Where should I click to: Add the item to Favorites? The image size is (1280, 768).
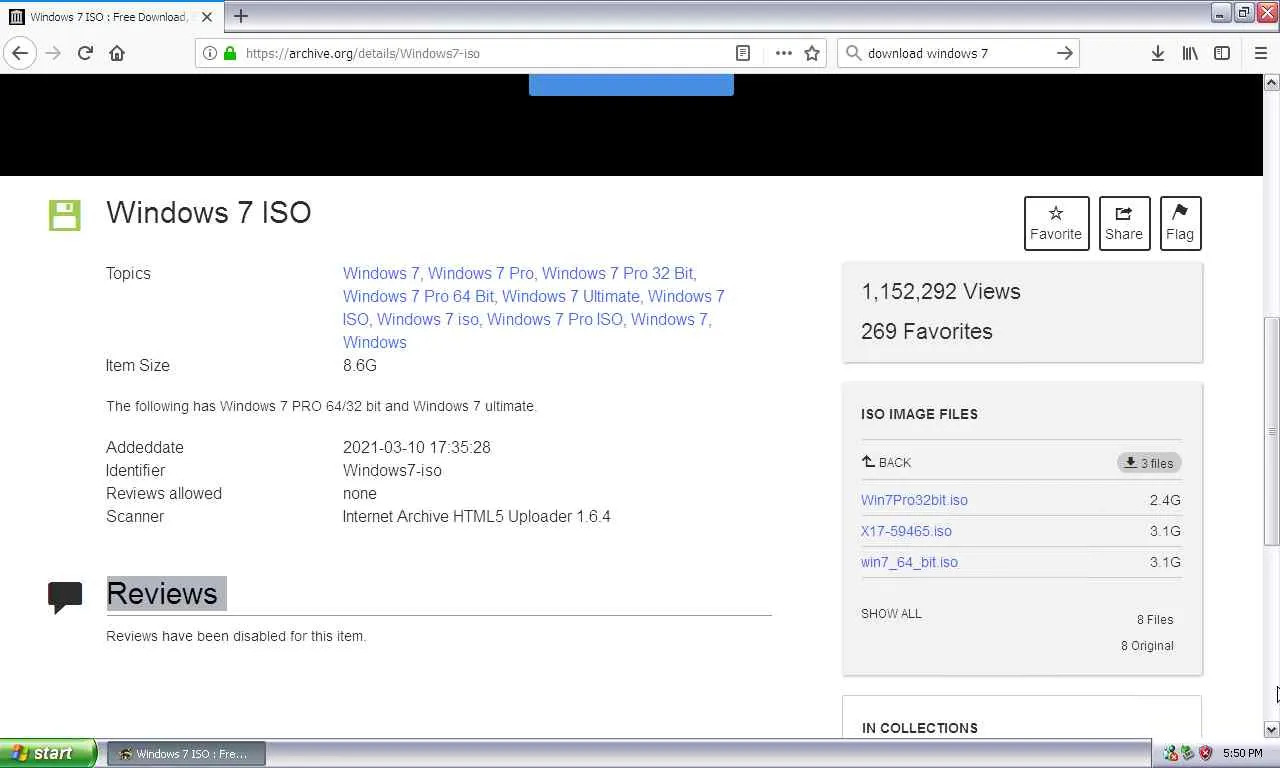click(x=1056, y=223)
